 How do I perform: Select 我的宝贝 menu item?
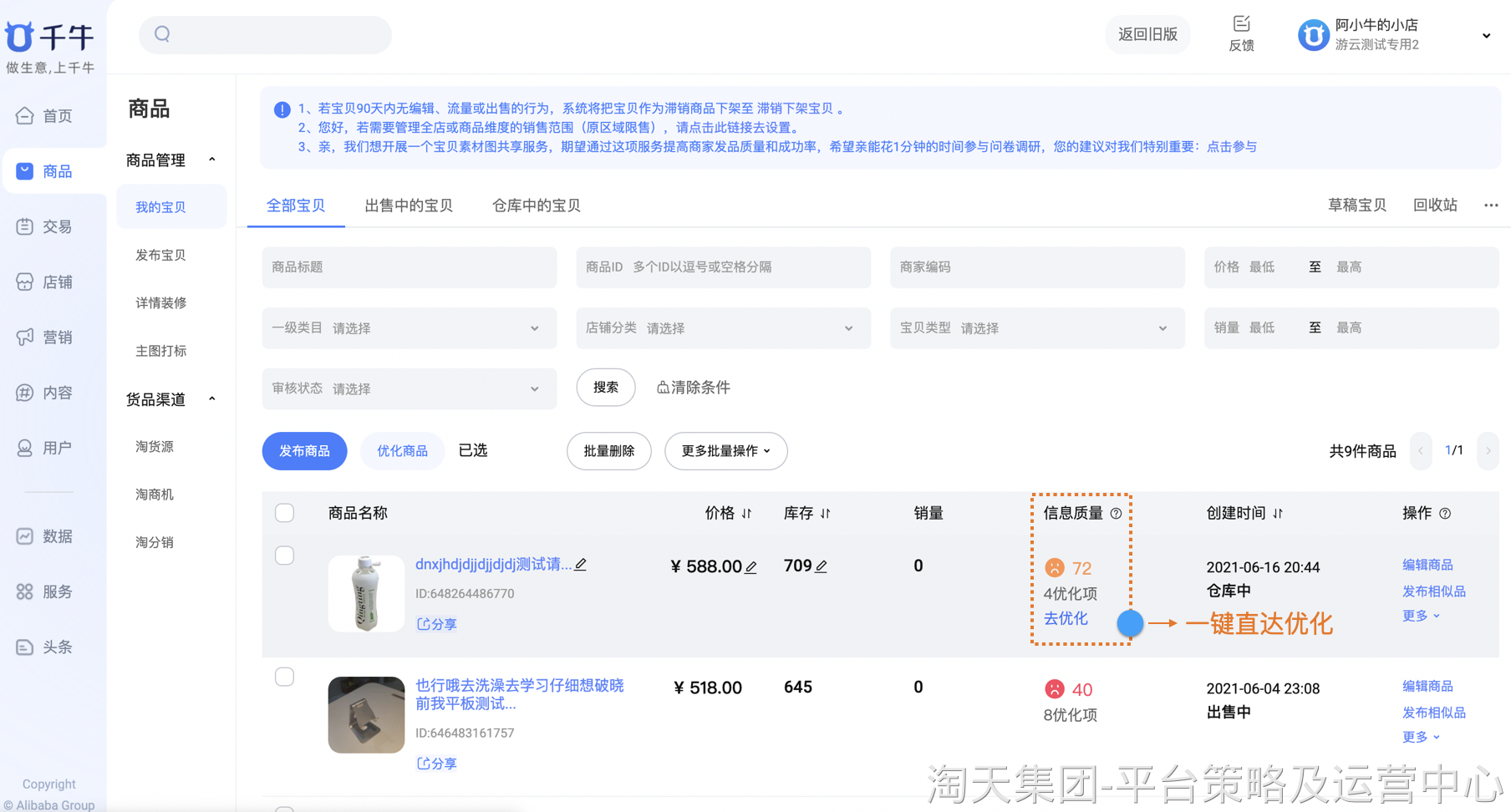[x=171, y=207]
